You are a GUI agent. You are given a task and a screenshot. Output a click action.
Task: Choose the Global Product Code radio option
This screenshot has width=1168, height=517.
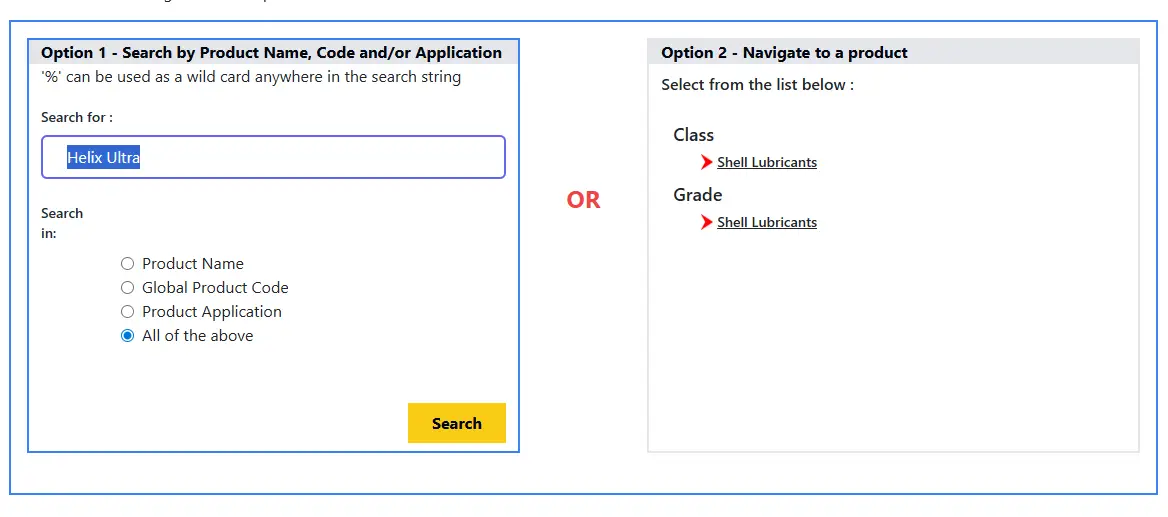[x=127, y=288]
